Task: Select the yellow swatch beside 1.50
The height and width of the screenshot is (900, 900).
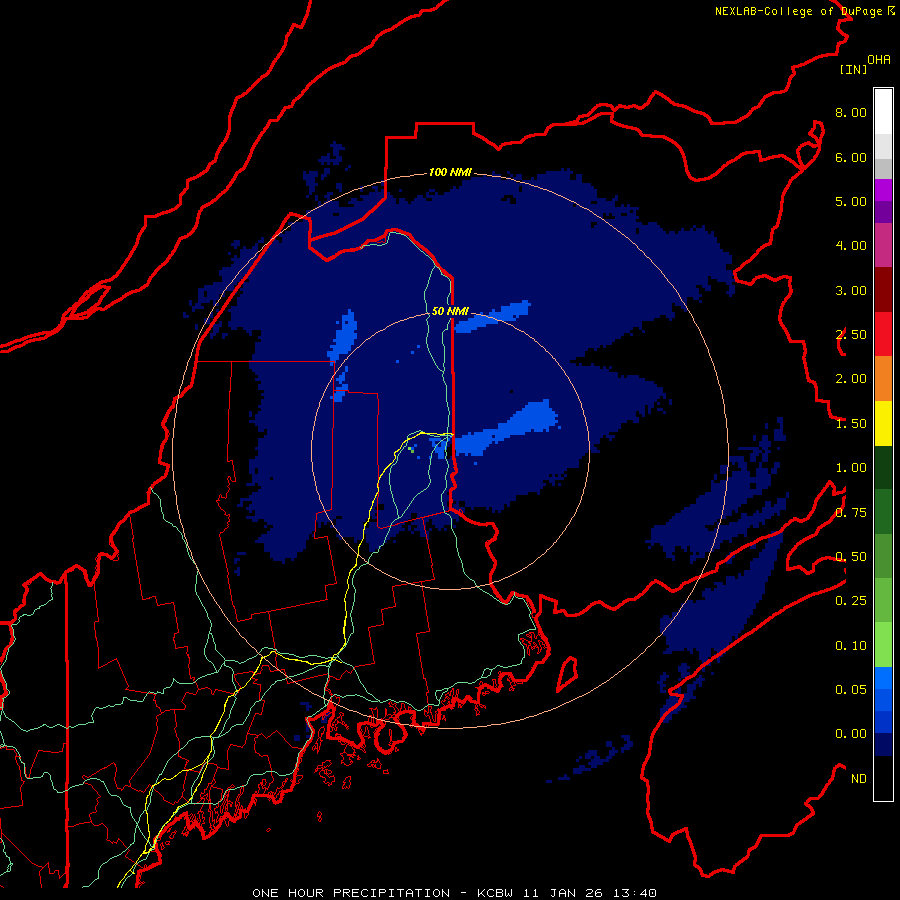Action: click(x=883, y=423)
